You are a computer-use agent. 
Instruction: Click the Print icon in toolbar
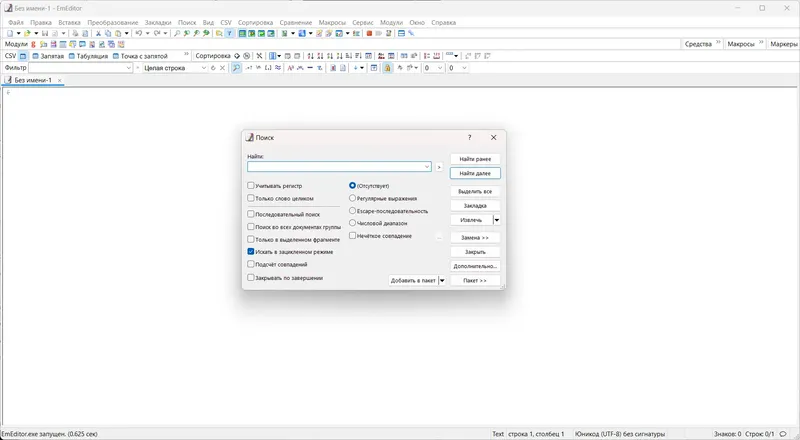[75, 33]
